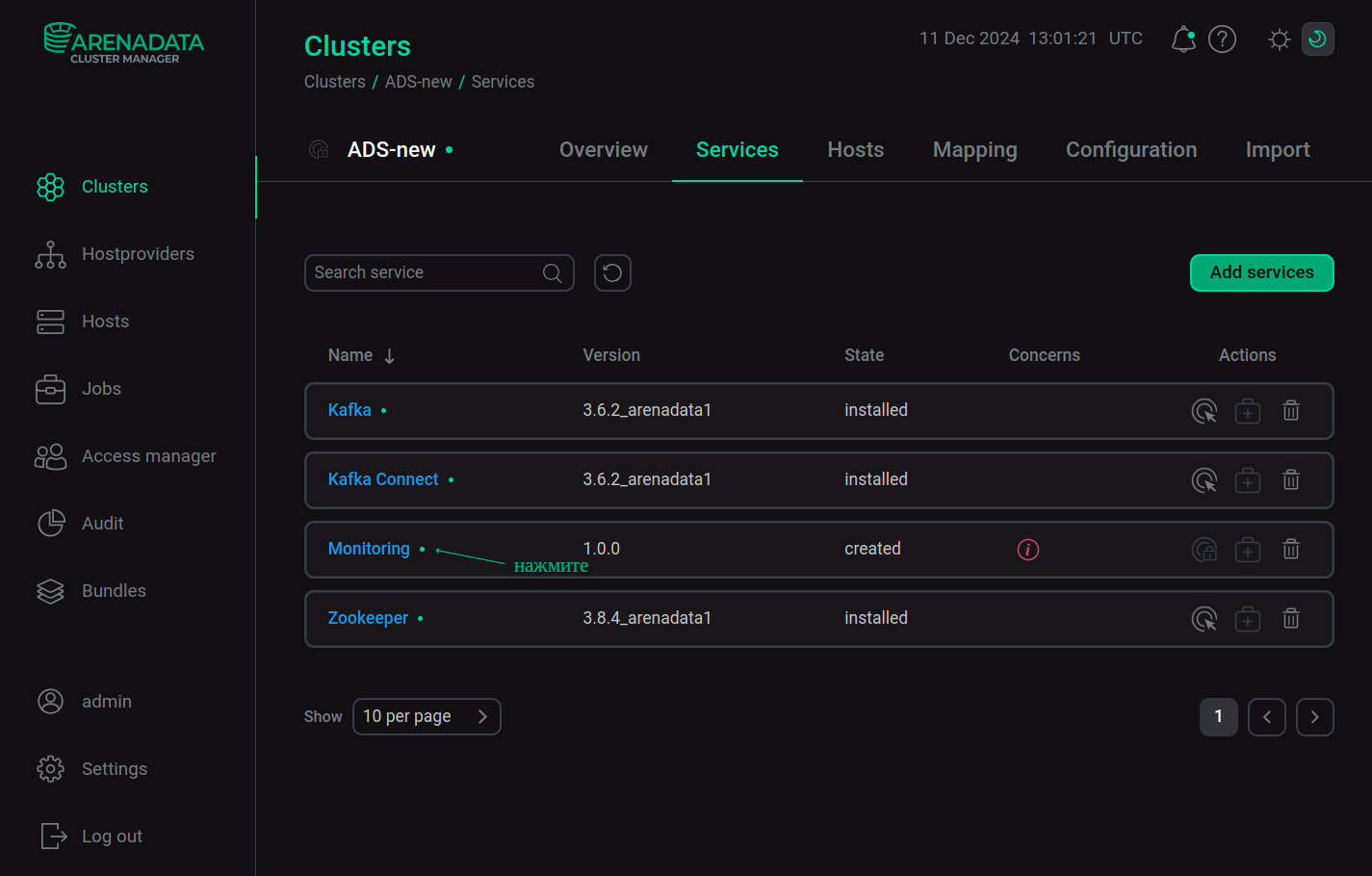This screenshot has height=876, width=1372.
Task: Delete the Kafka Connect service
Action: pos(1291,480)
